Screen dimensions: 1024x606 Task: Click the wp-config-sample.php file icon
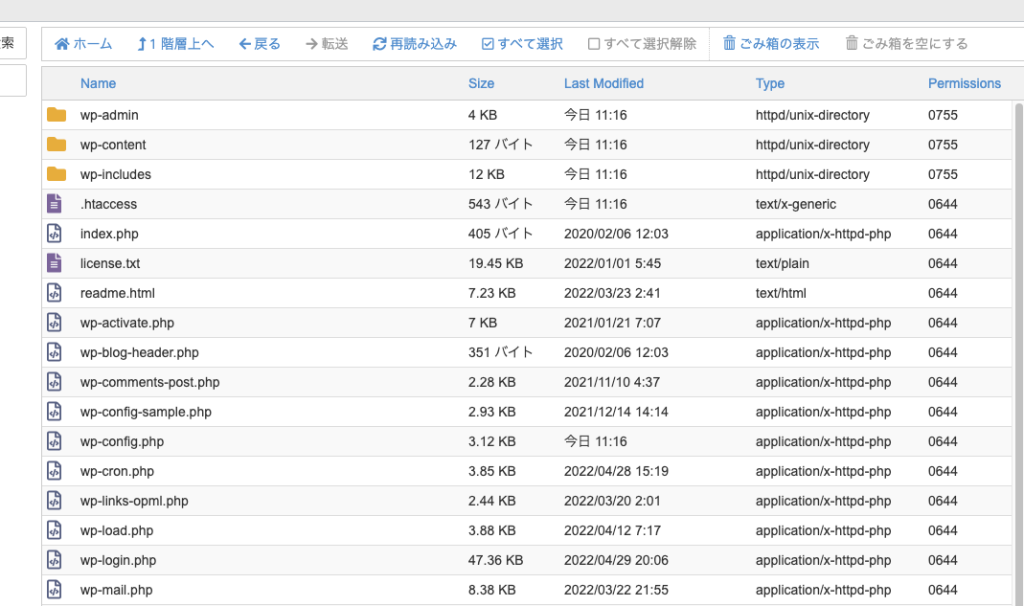pyautogui.click(x=54, y=412)
